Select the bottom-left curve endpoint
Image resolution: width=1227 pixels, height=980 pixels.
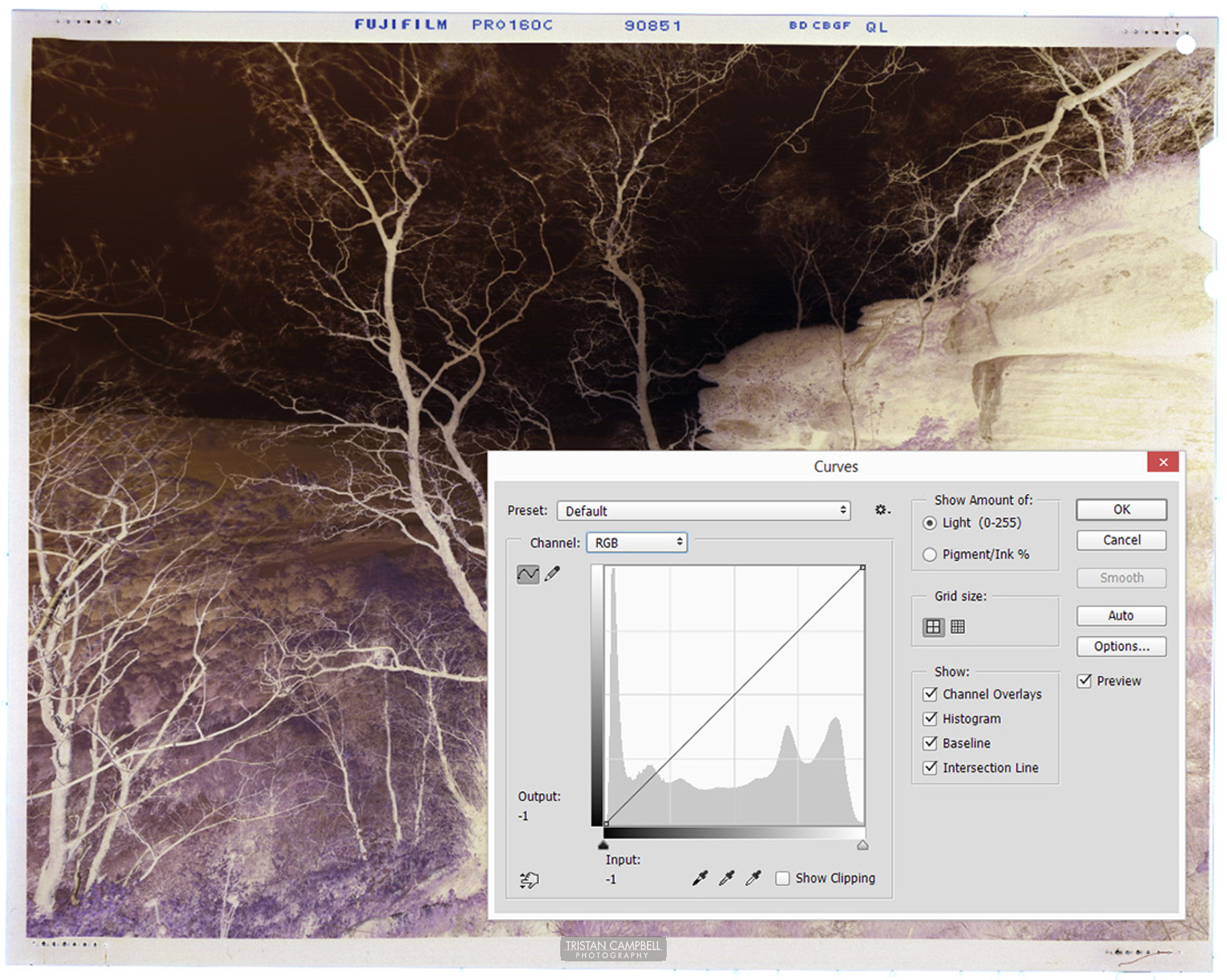[x=606, y=823]
